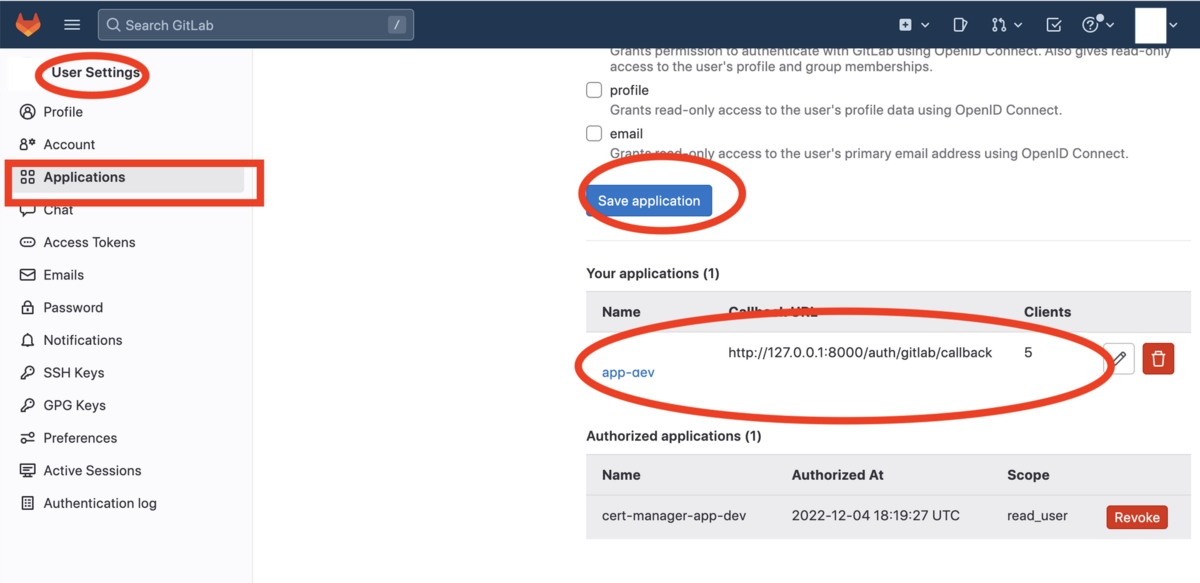Revoke the cert-manager-app-dev authorization
Image resolution: width=1200 pixels, height=583 pixels.
click(1136, 517)
